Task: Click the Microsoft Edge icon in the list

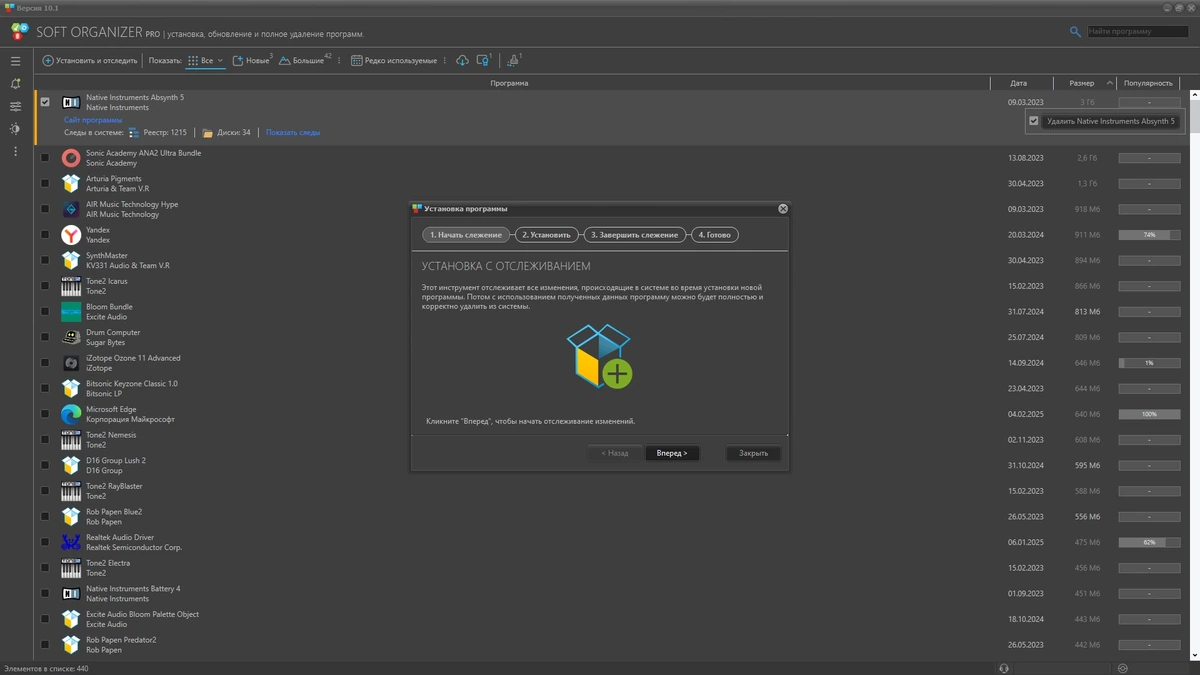Action: (x=71, y=414)
